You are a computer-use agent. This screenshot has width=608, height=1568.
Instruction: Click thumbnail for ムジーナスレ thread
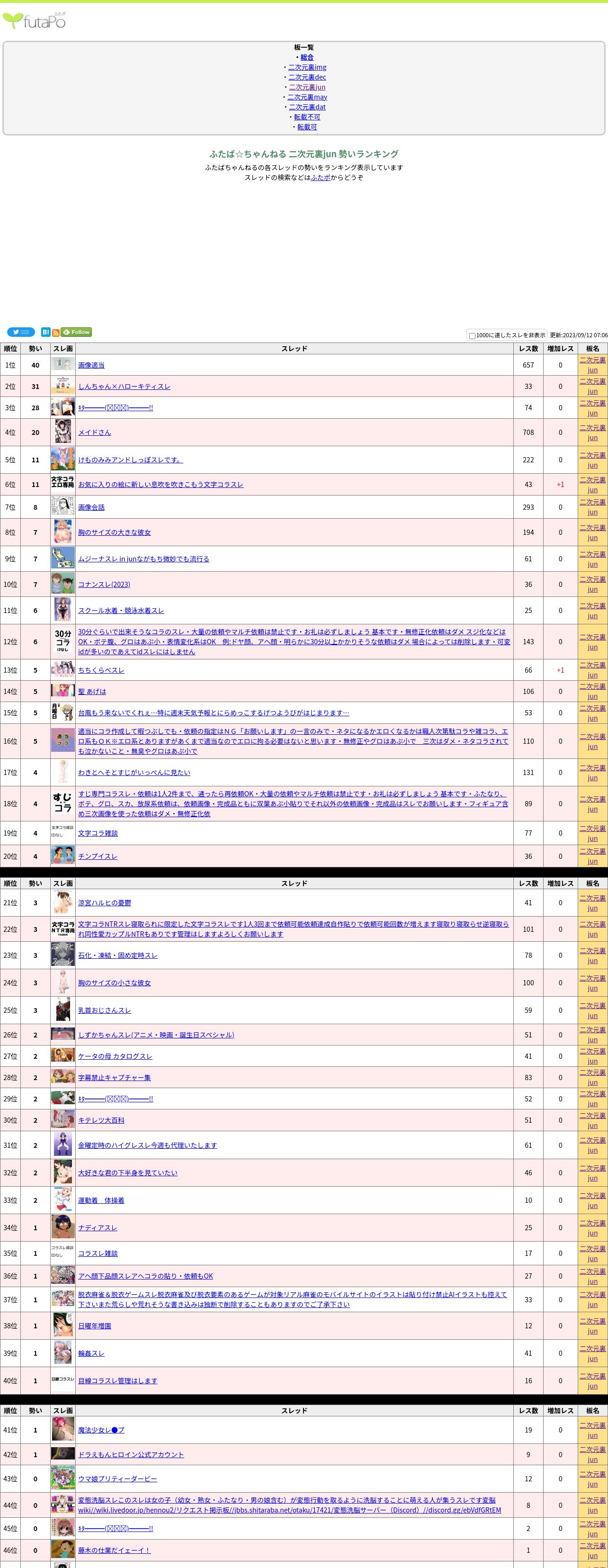point(63,558)
